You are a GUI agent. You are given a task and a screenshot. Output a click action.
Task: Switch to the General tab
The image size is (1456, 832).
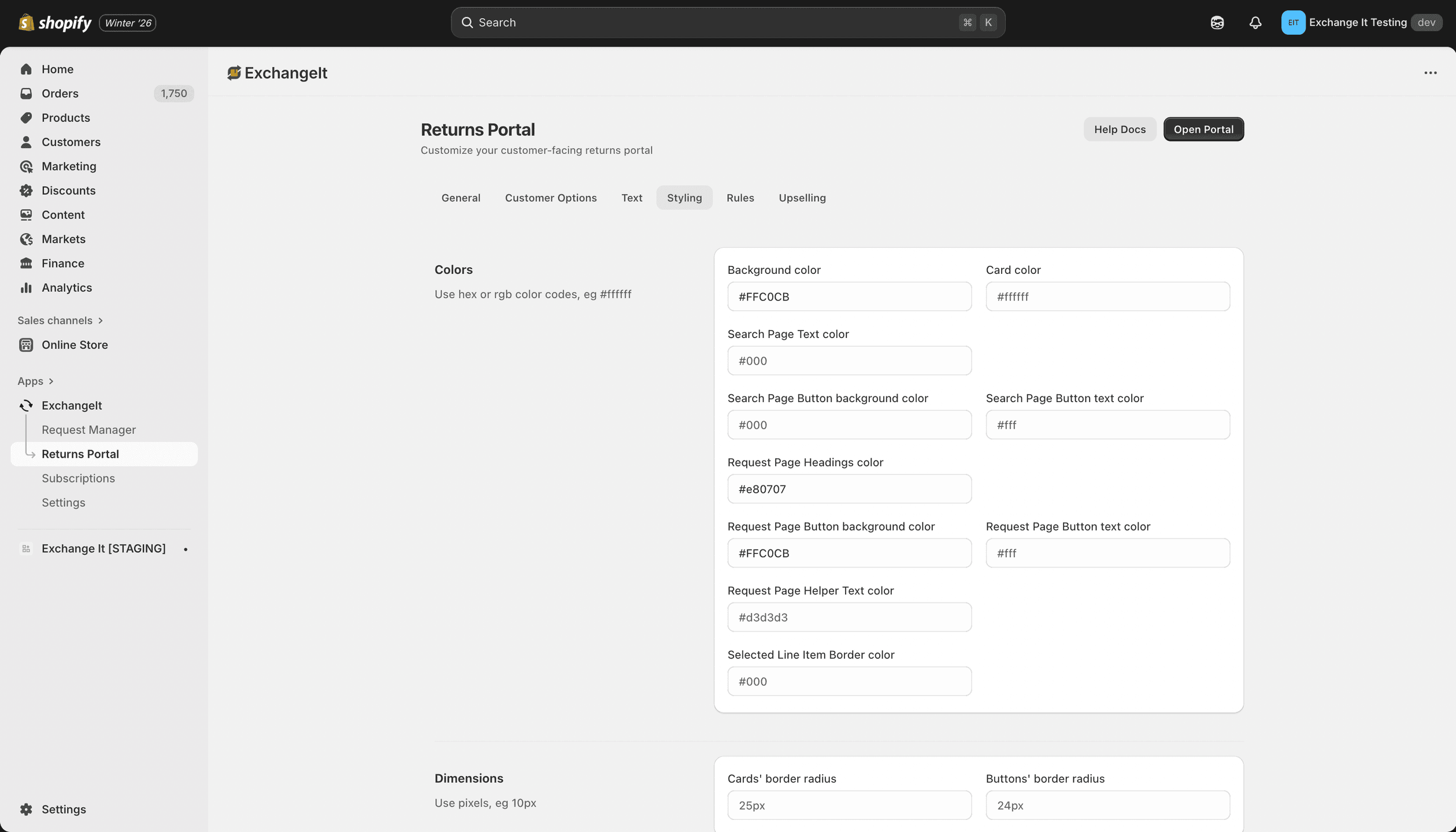pyautogui.click(x=461, y=198)
